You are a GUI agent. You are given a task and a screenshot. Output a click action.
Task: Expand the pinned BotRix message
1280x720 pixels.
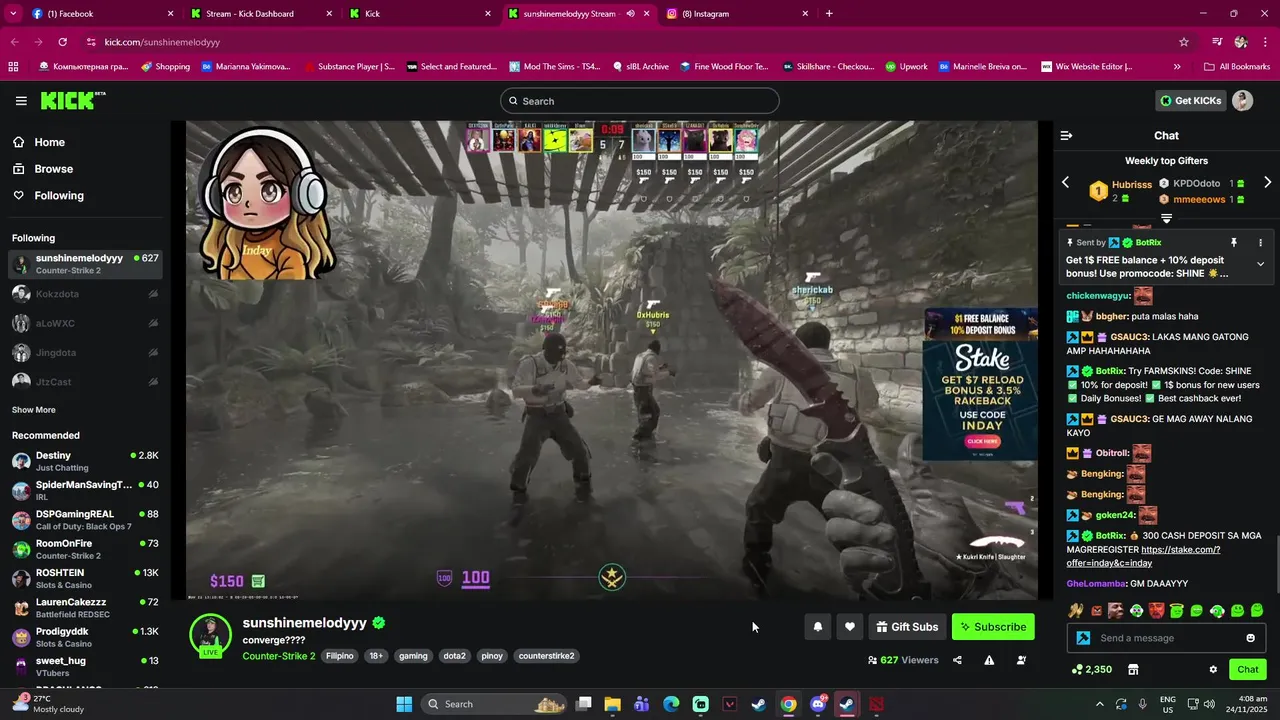click(1260, 264)
